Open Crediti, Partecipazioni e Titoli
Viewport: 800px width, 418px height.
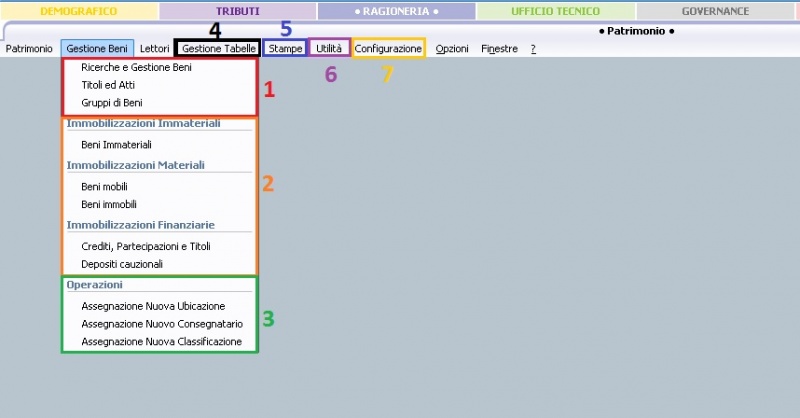tap(146, 246)
